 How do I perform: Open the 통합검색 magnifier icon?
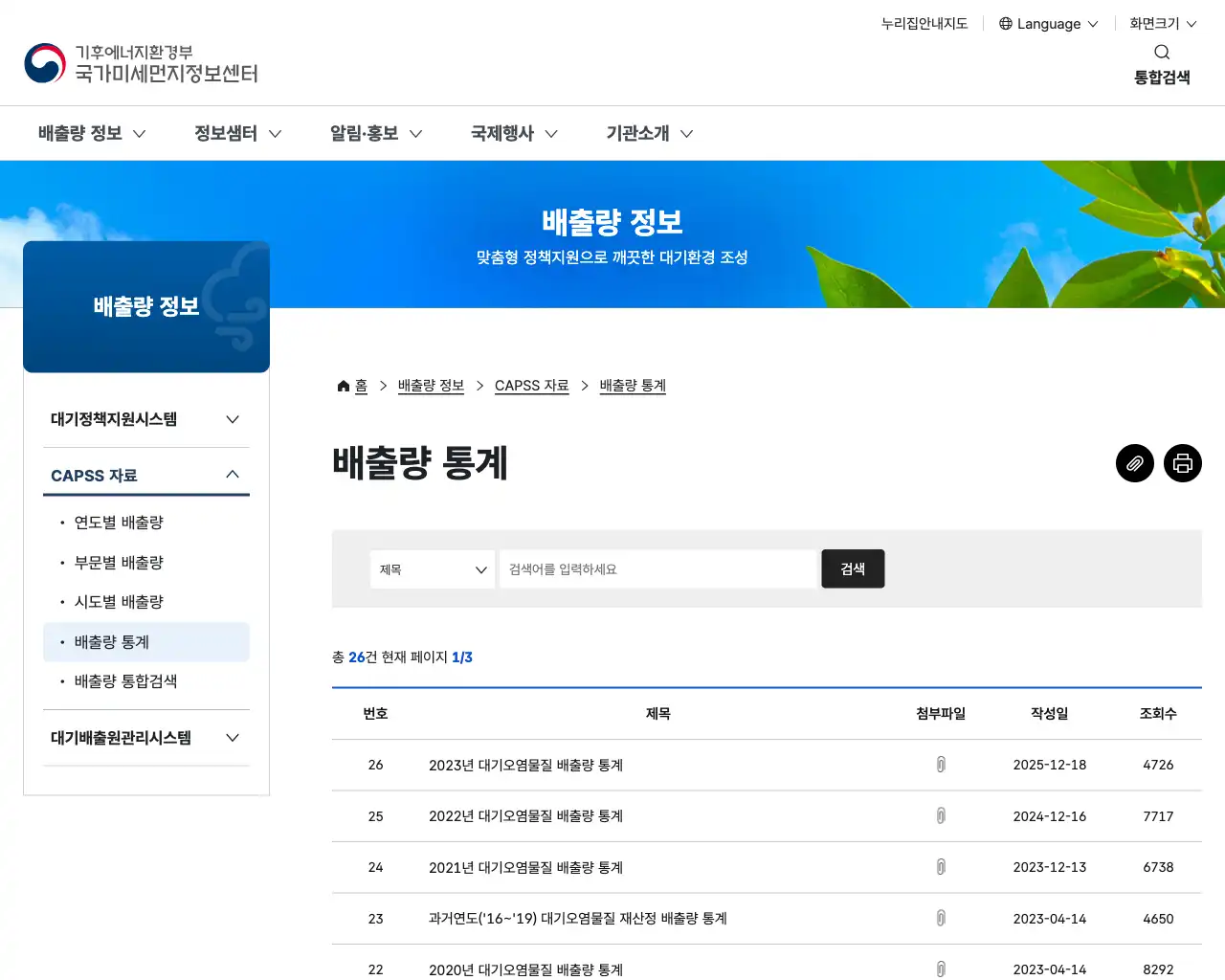point(1162,53)
